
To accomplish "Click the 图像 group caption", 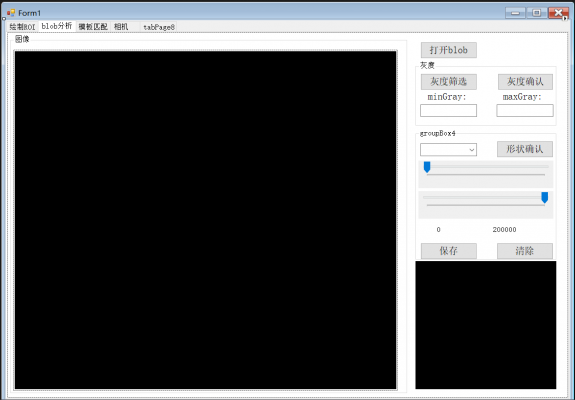I will click(x=22, y=39).
